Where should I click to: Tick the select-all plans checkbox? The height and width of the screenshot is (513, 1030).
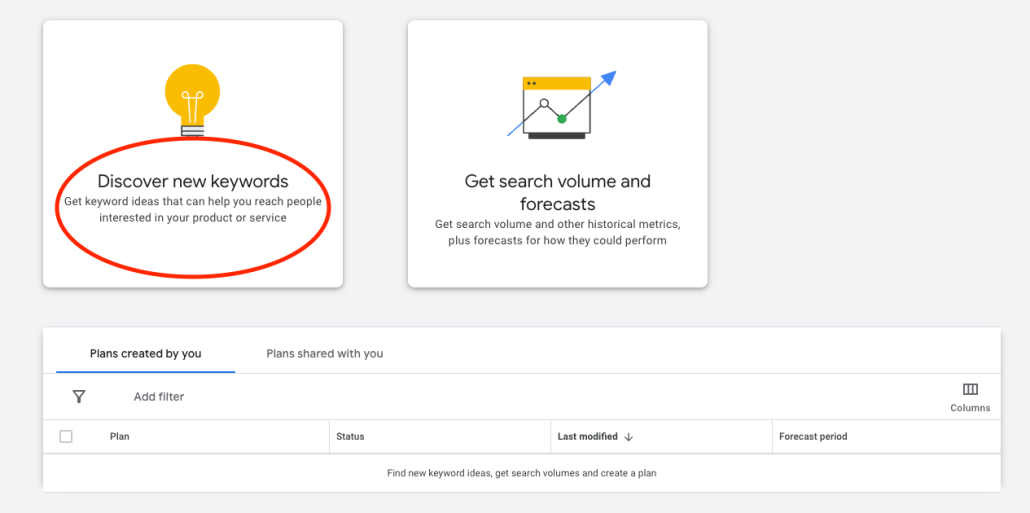point(66,437)
